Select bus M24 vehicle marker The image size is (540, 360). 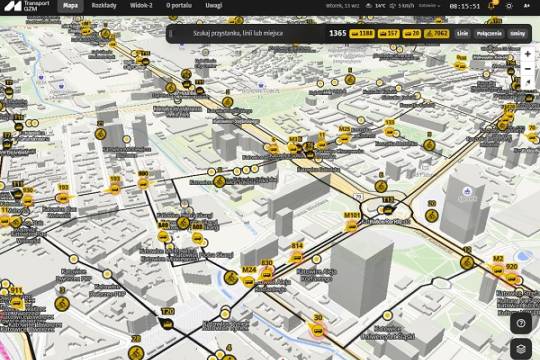(x=248, y=281)
